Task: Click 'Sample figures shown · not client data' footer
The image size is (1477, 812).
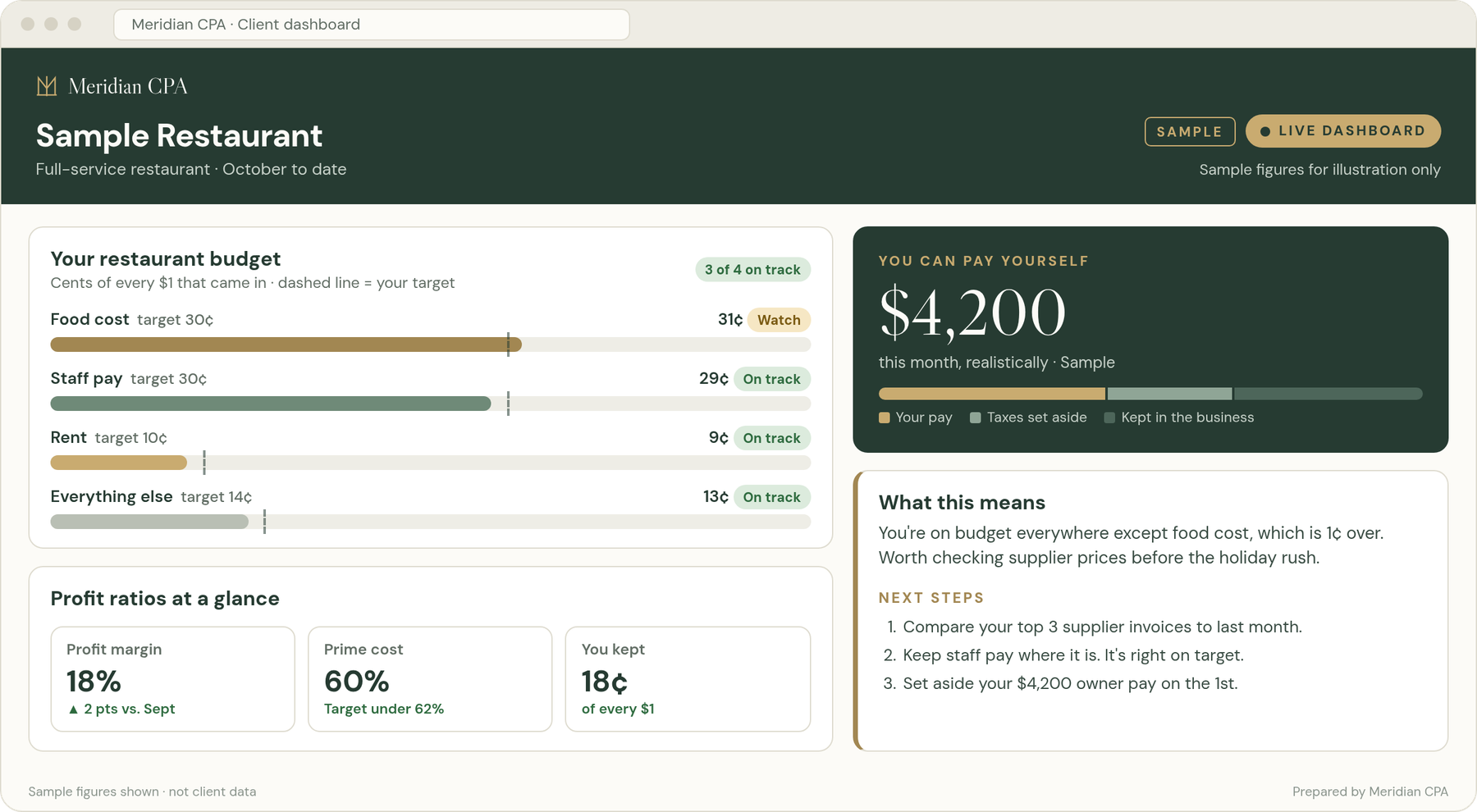Action: click(x=142, y=791)
